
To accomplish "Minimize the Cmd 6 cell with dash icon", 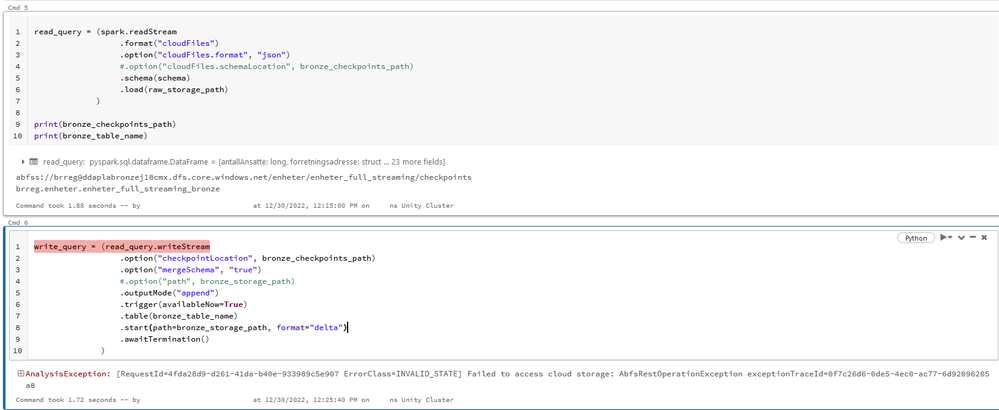I will click(x=972, y=238).
